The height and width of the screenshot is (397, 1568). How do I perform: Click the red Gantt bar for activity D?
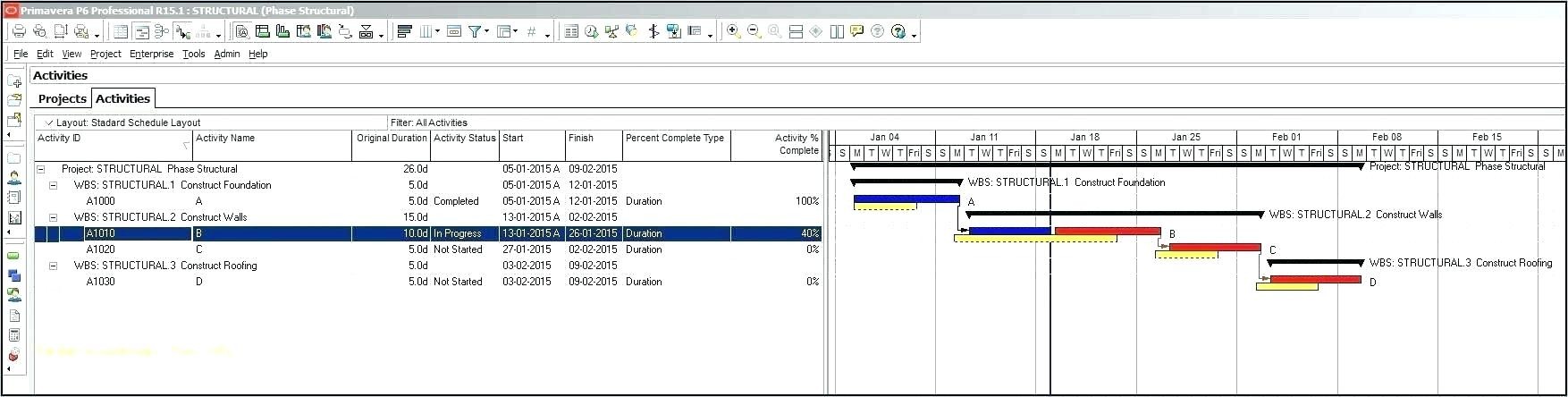pyautogui.click(x=1315, y=280)
